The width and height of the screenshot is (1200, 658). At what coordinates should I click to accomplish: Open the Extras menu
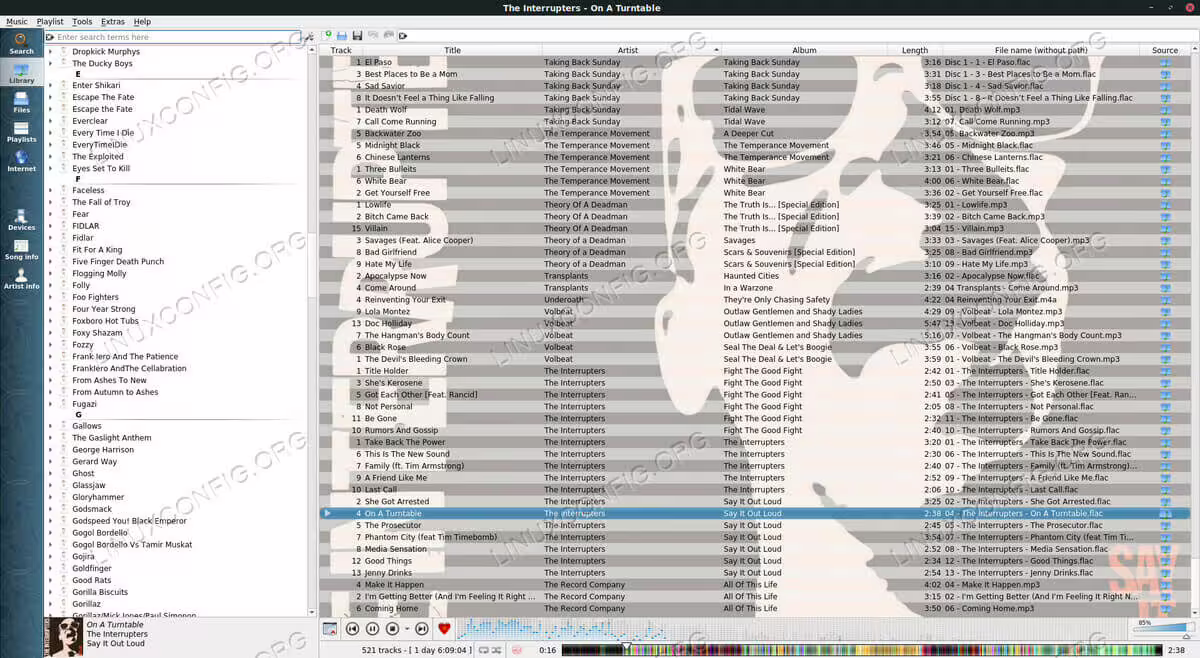pyautogui.click(x=113, y=21)
